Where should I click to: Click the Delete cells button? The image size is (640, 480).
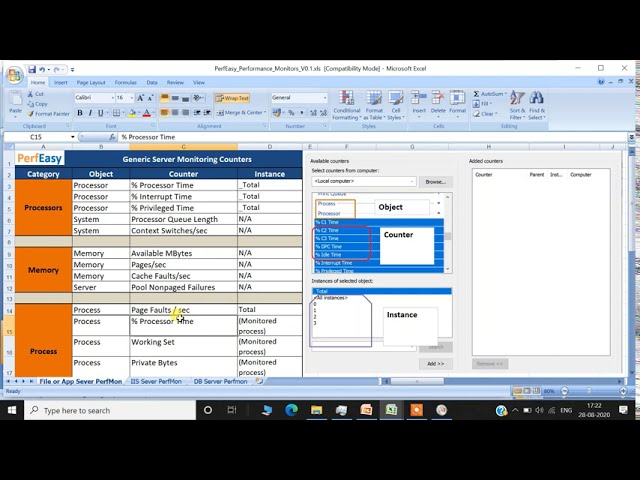click(438, 104)
